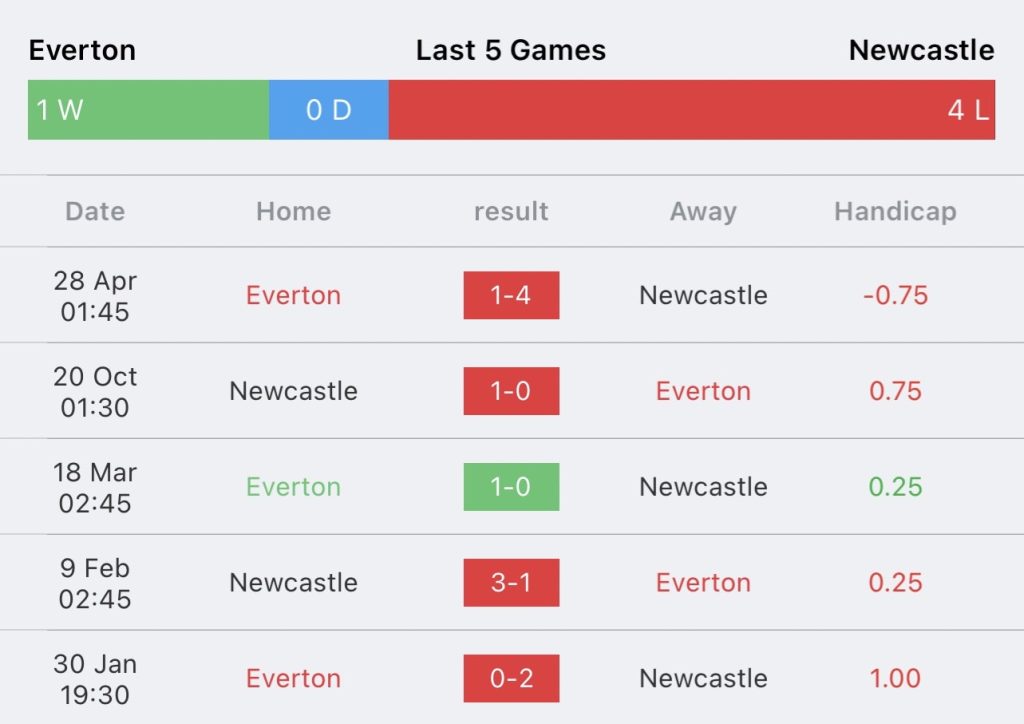The image size is (1024, 724).
Task: Open the 3-1 result badge
Action: coord(511,582)
